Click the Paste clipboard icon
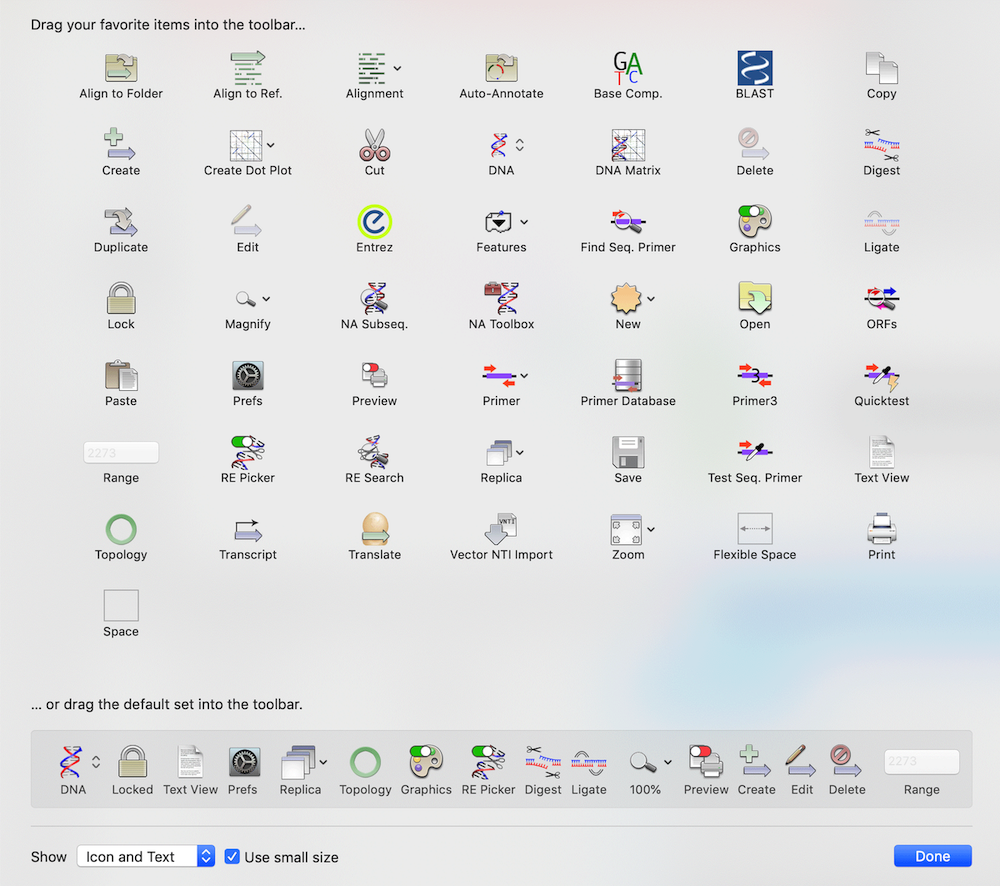The width and height of the screenshot is (1000, 886). tap(121, 375)
